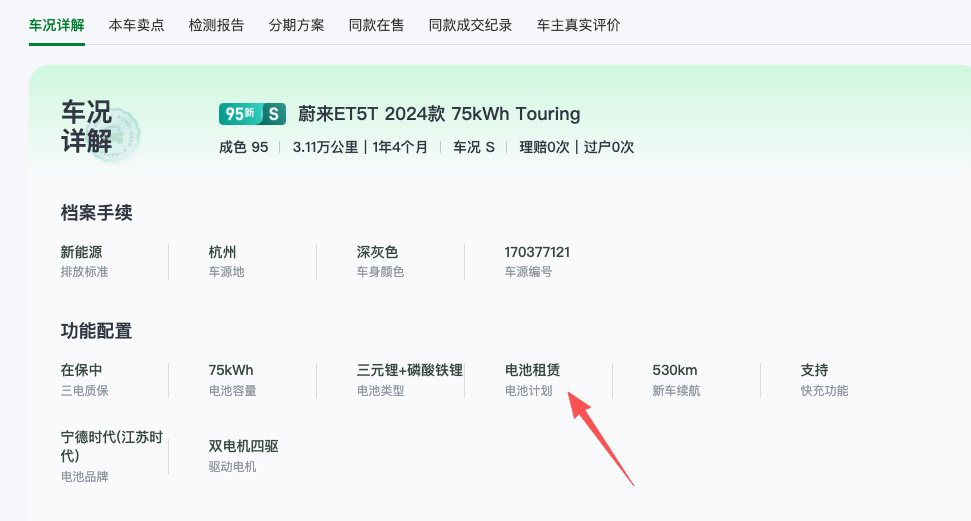Open the 车况详解 tab
The height and width of the screenshot is (521, 971).
pos(56,25)
